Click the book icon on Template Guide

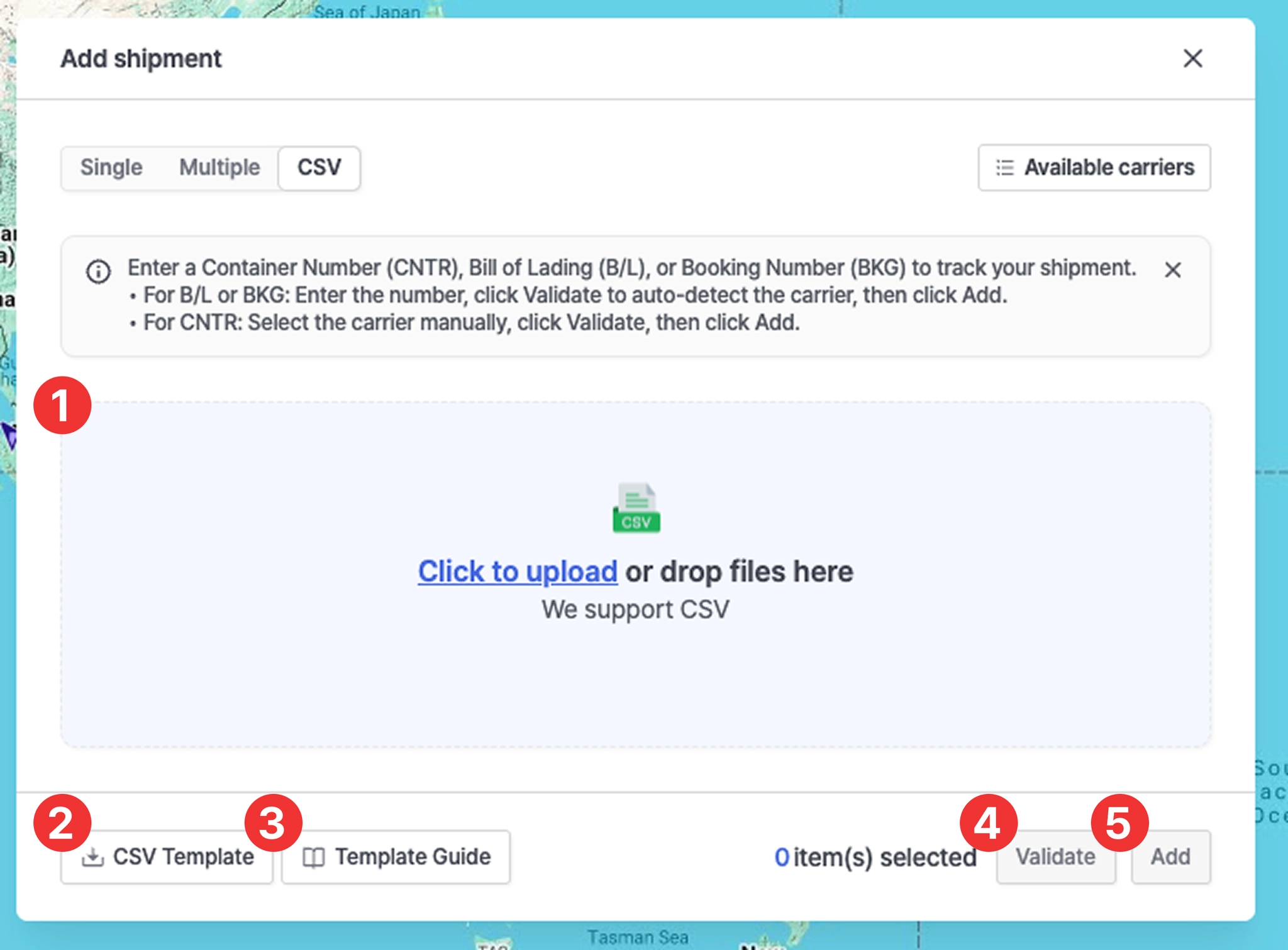click(x=313, y=857)
